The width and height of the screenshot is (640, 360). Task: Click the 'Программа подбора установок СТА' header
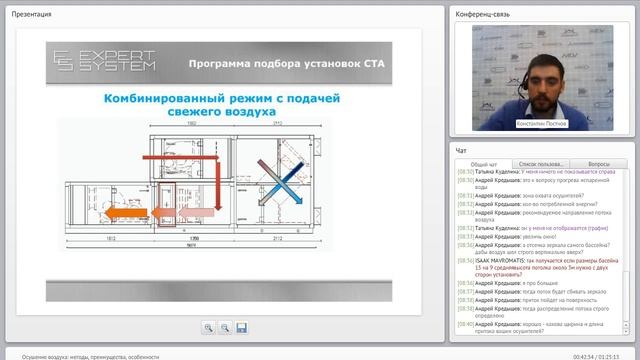pos(287,64)
